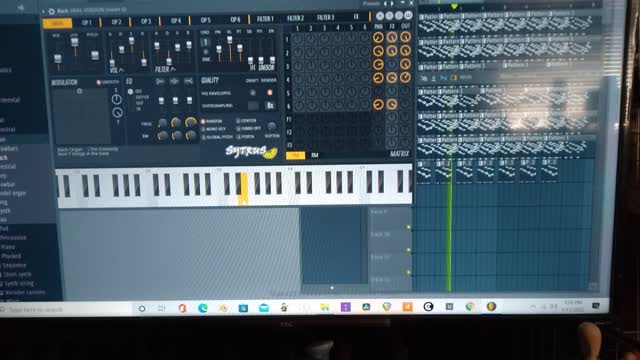The image size is (640, 360).
Task: Select the Percussion category in the browser
Action: click(x=13, y=238)
